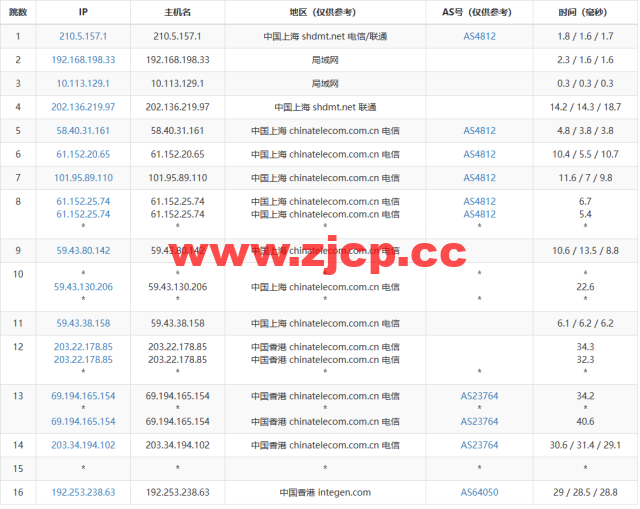Select hostname cell 59.43.38.158

coord(178,324)
